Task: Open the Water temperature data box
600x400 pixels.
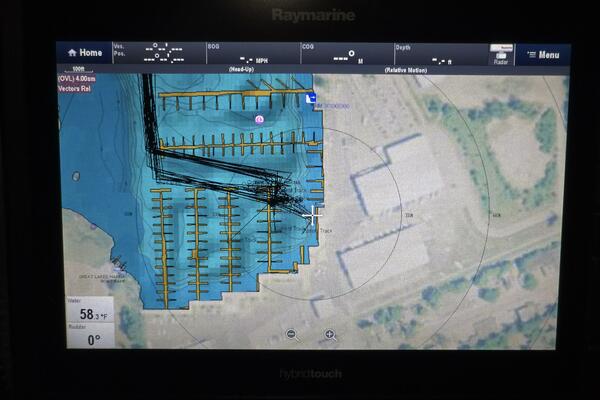Action: click(90, 309)
